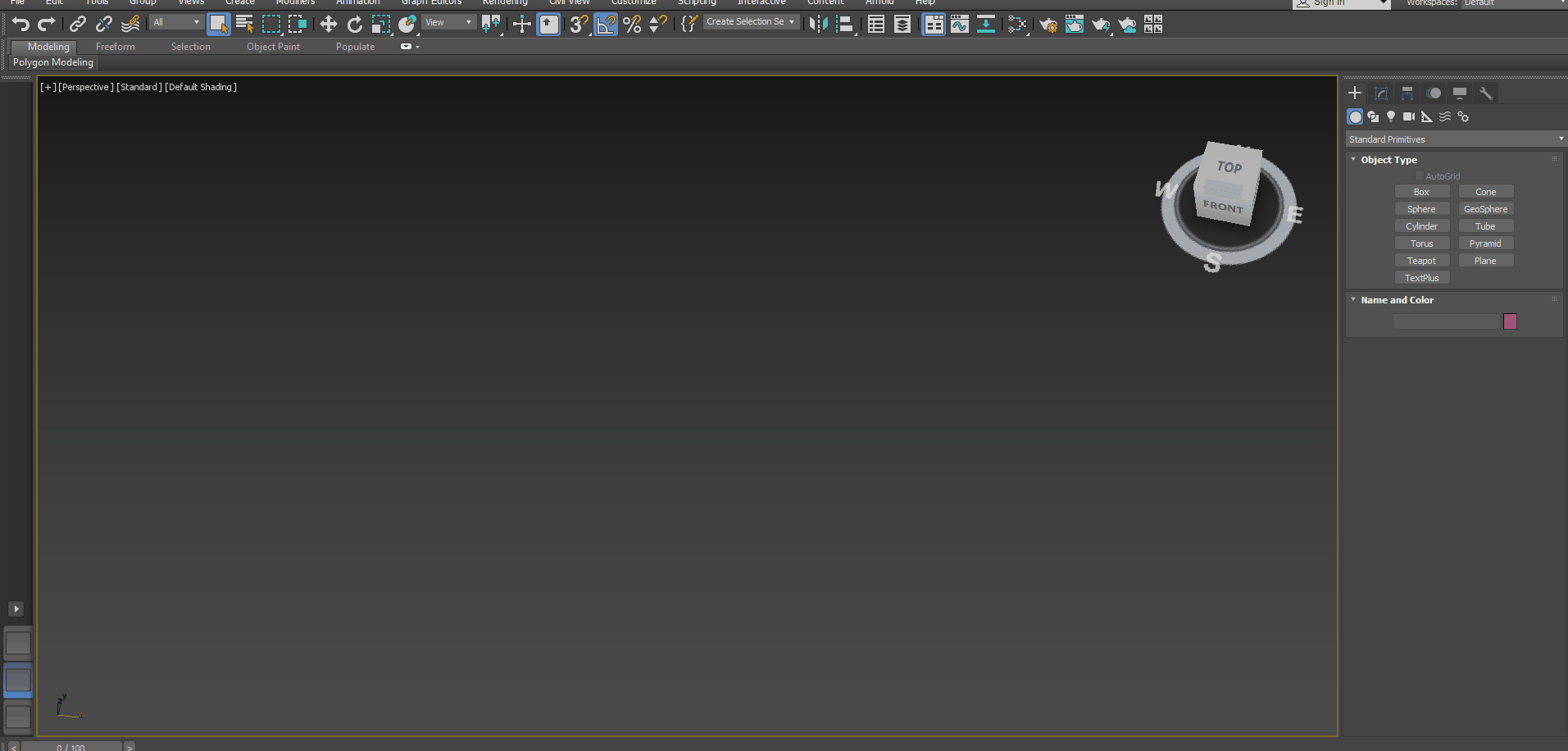
Task: Toggle Select and Manipulate
Action: click(x=522, y=24)
